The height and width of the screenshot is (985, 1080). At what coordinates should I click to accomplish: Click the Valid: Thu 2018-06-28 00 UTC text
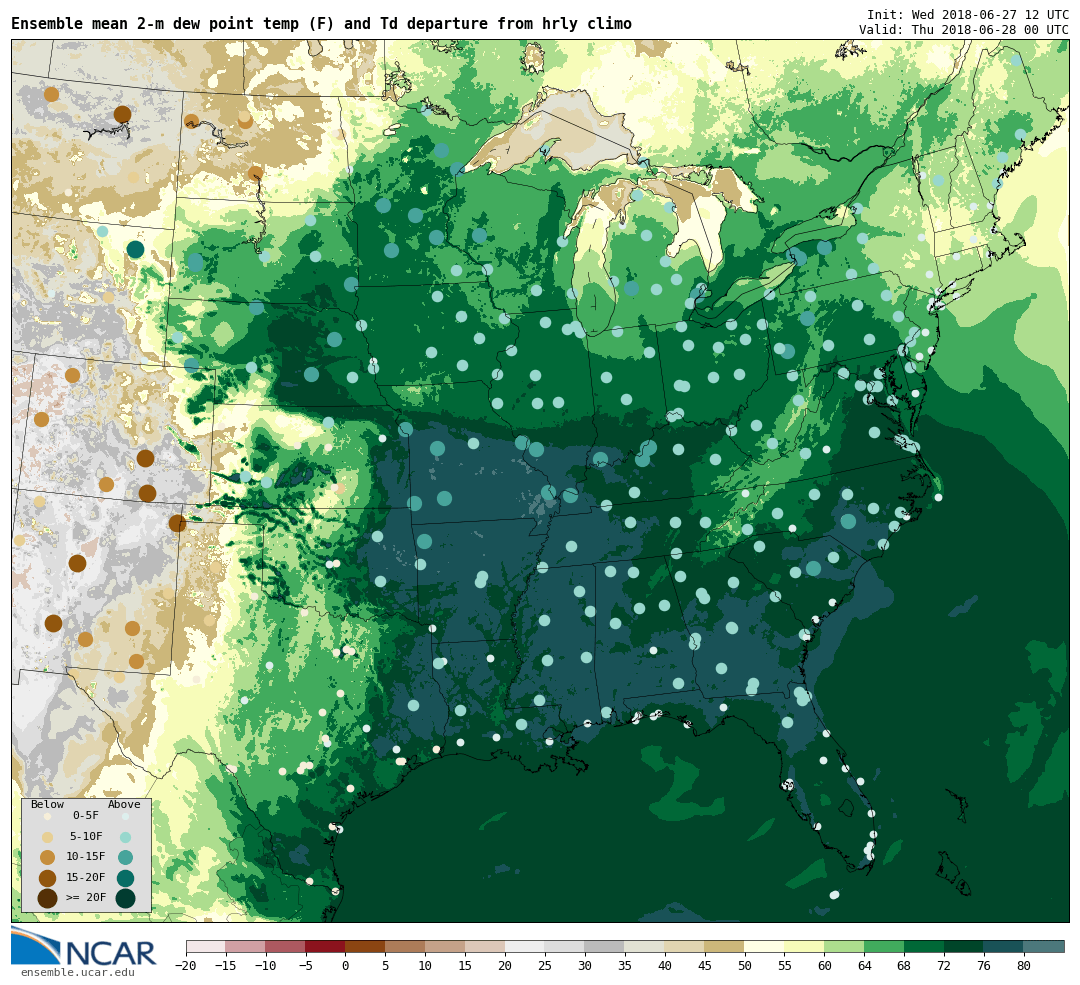pyautogui.click(x=964, y=30)
